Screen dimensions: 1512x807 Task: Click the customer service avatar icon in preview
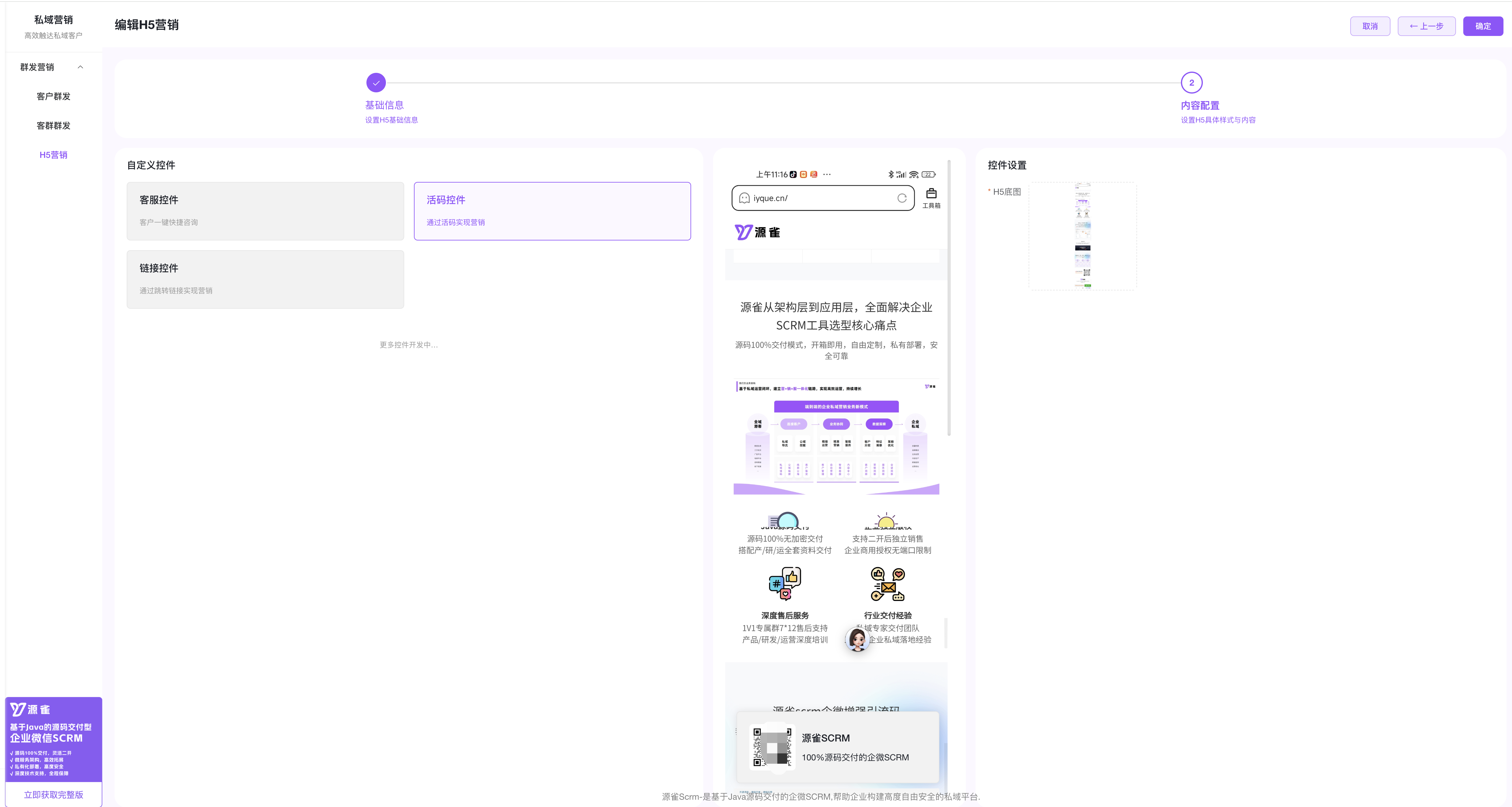[857, 639]
